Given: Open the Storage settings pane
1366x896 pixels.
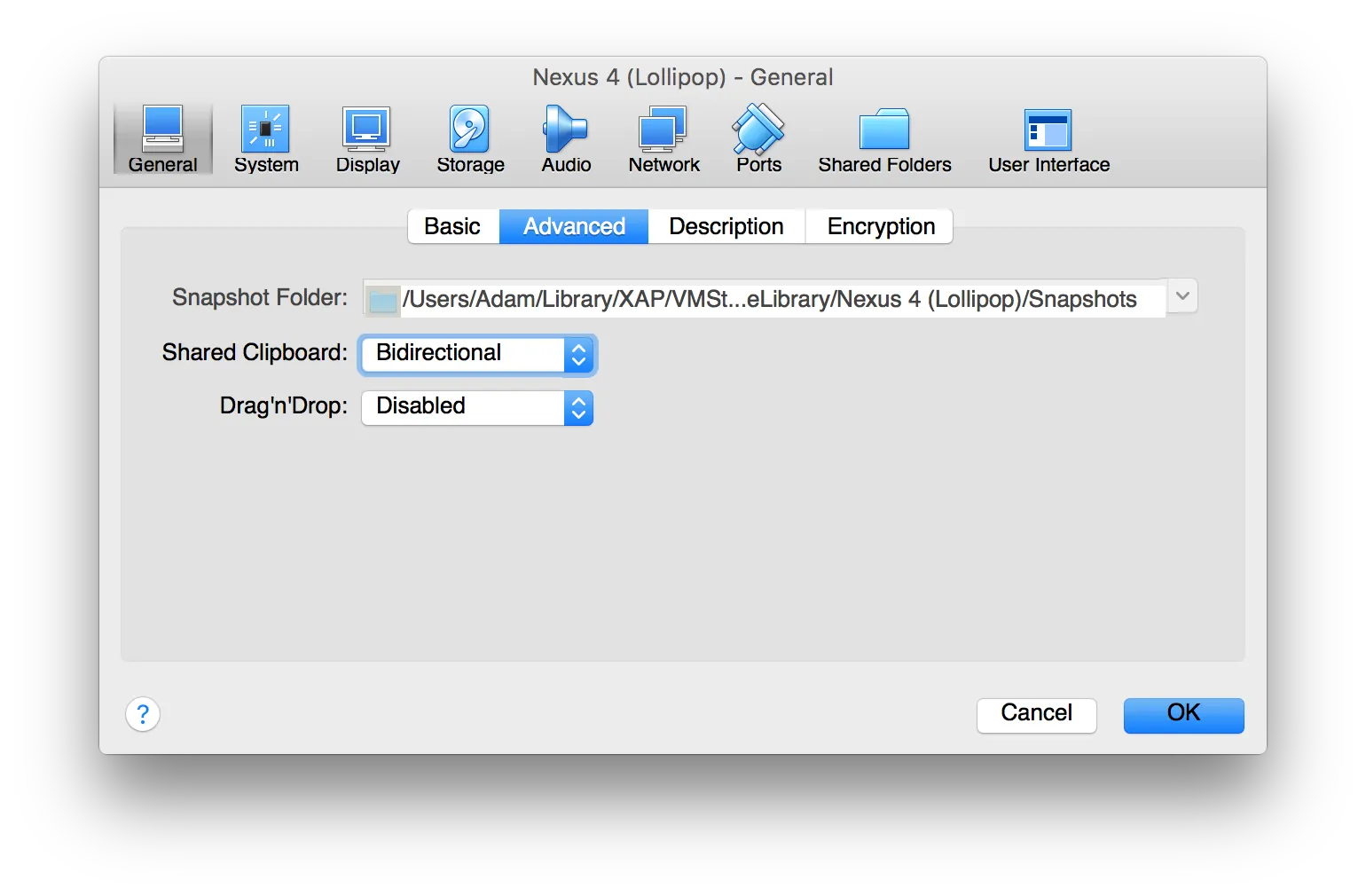Looking at the screenshot, I should 470,139.
